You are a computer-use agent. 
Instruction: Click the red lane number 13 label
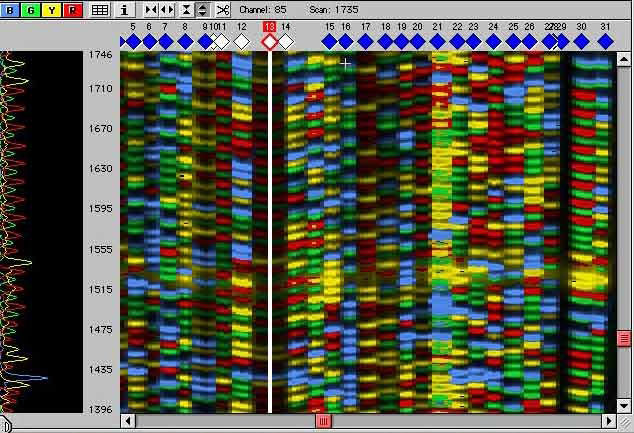(269, 27)
